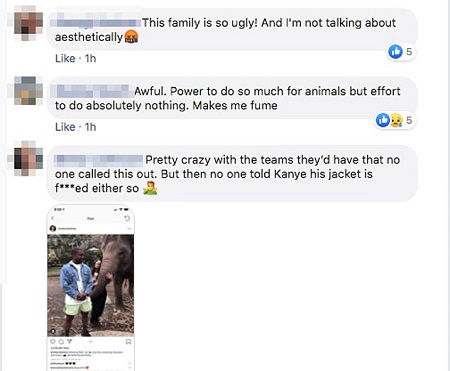Click the share arrow icon under elephant photo
Viewport: 450px width, 371px height.
pyautogui.click(x=69, y=342)
